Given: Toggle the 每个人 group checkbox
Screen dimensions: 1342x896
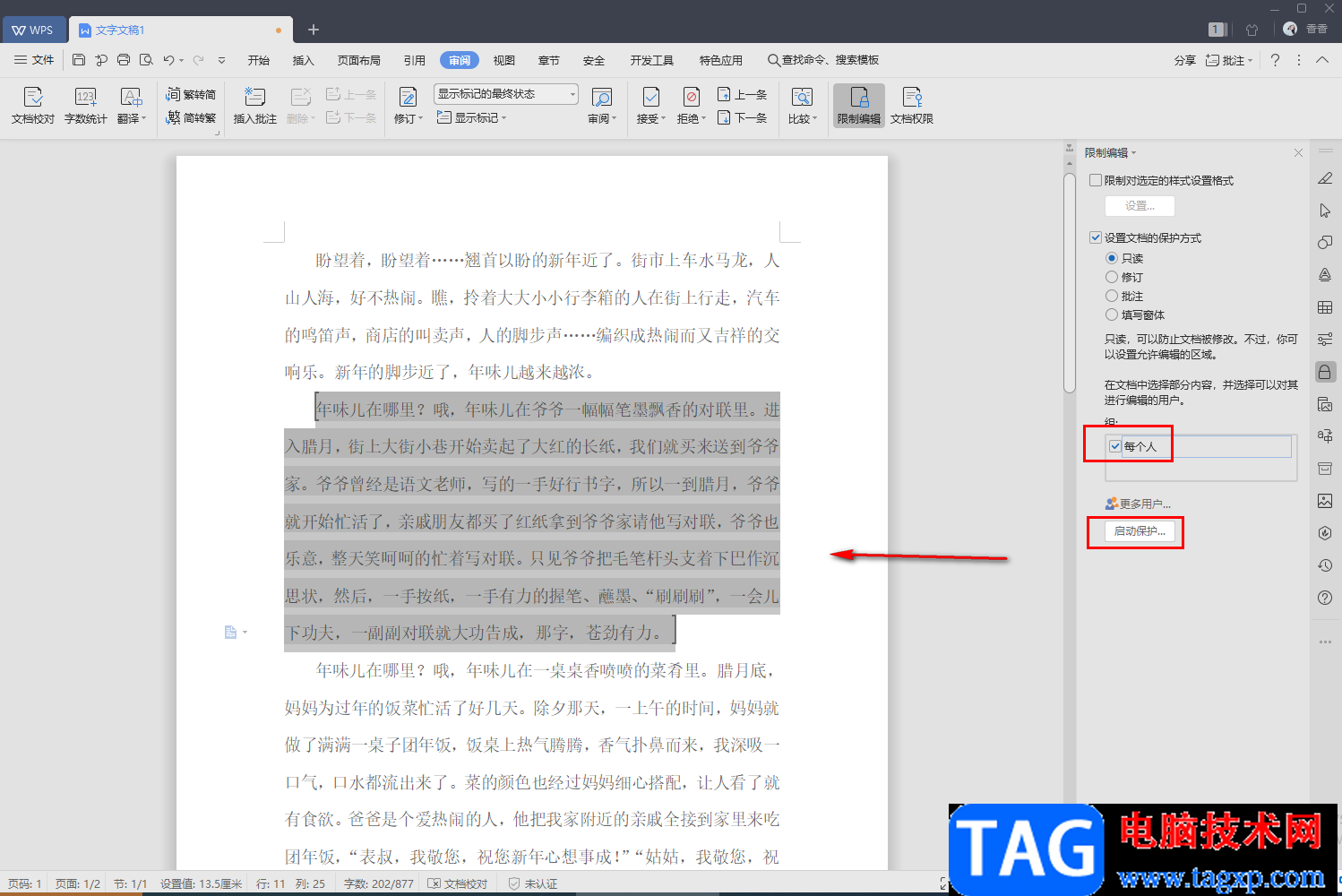Looking at the screenshot, I should pyautogui.click(x=1115, y=446).
